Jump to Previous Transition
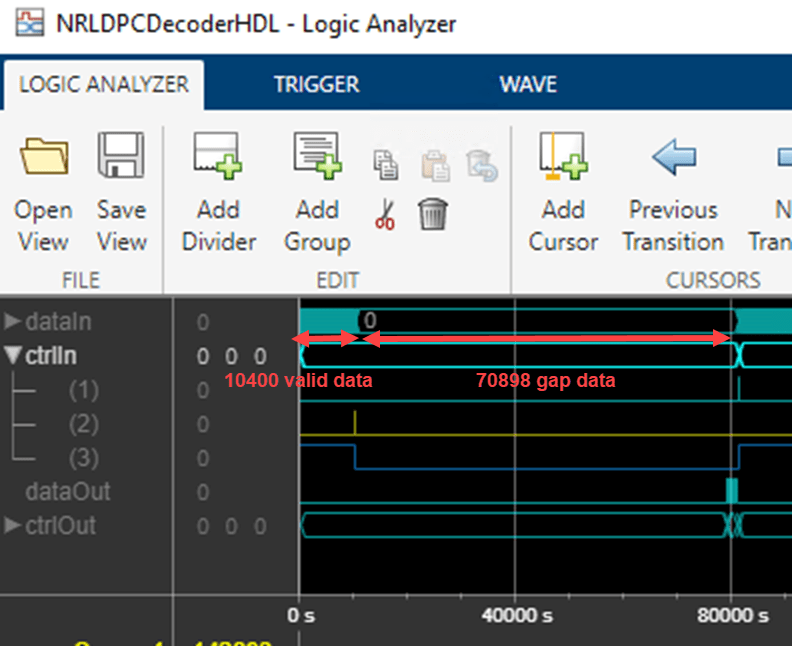The height and width of the screenshot is (646, 792). (x=673, y=194)
